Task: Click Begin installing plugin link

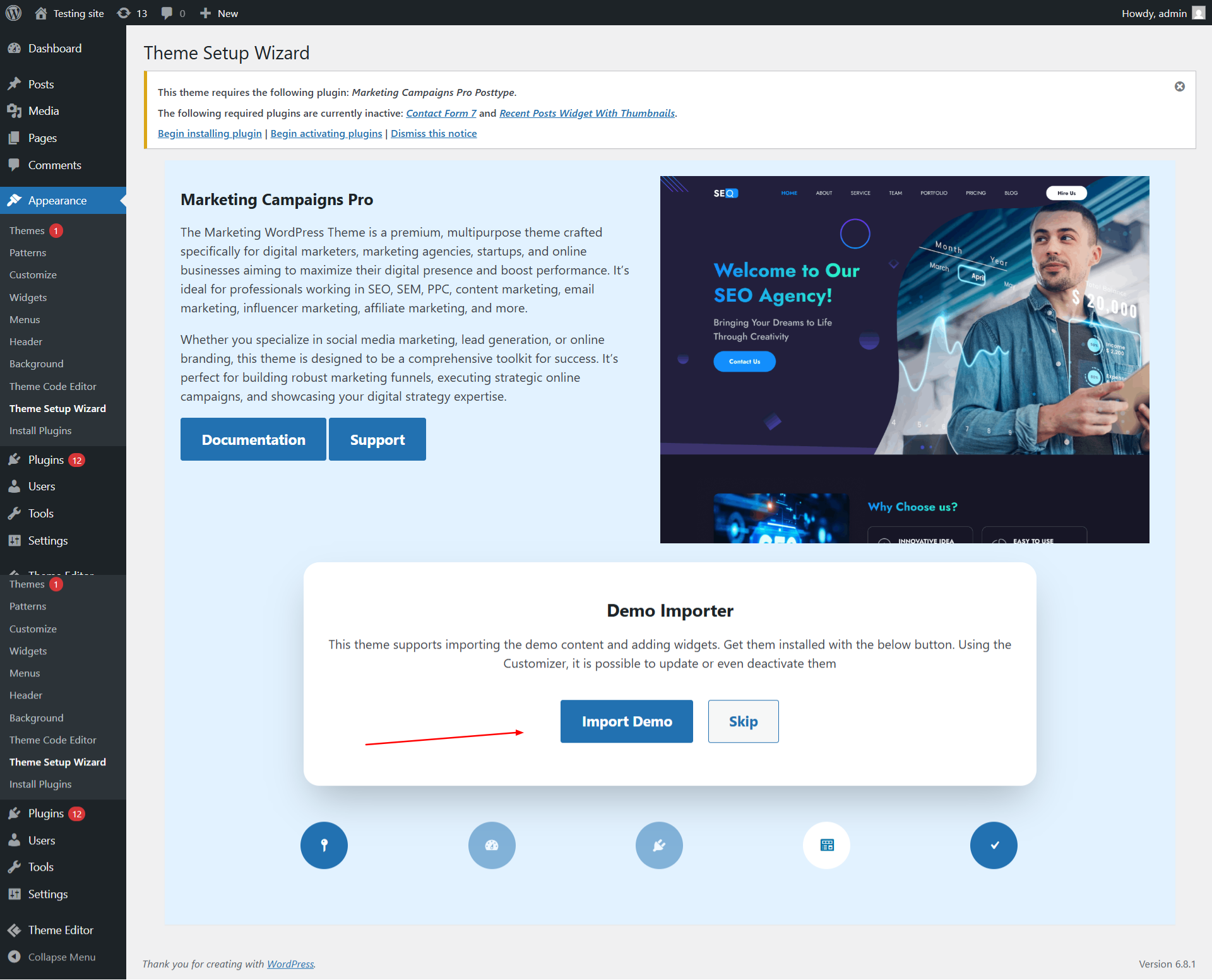Action: pyautogui.click(x=210, y=134)
